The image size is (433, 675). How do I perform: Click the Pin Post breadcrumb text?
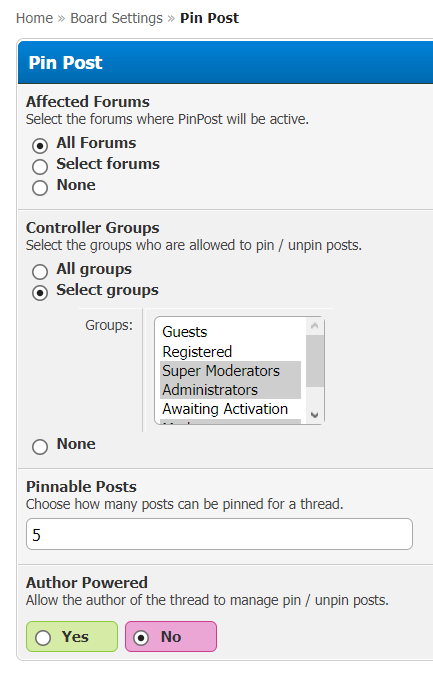(209, 18)
